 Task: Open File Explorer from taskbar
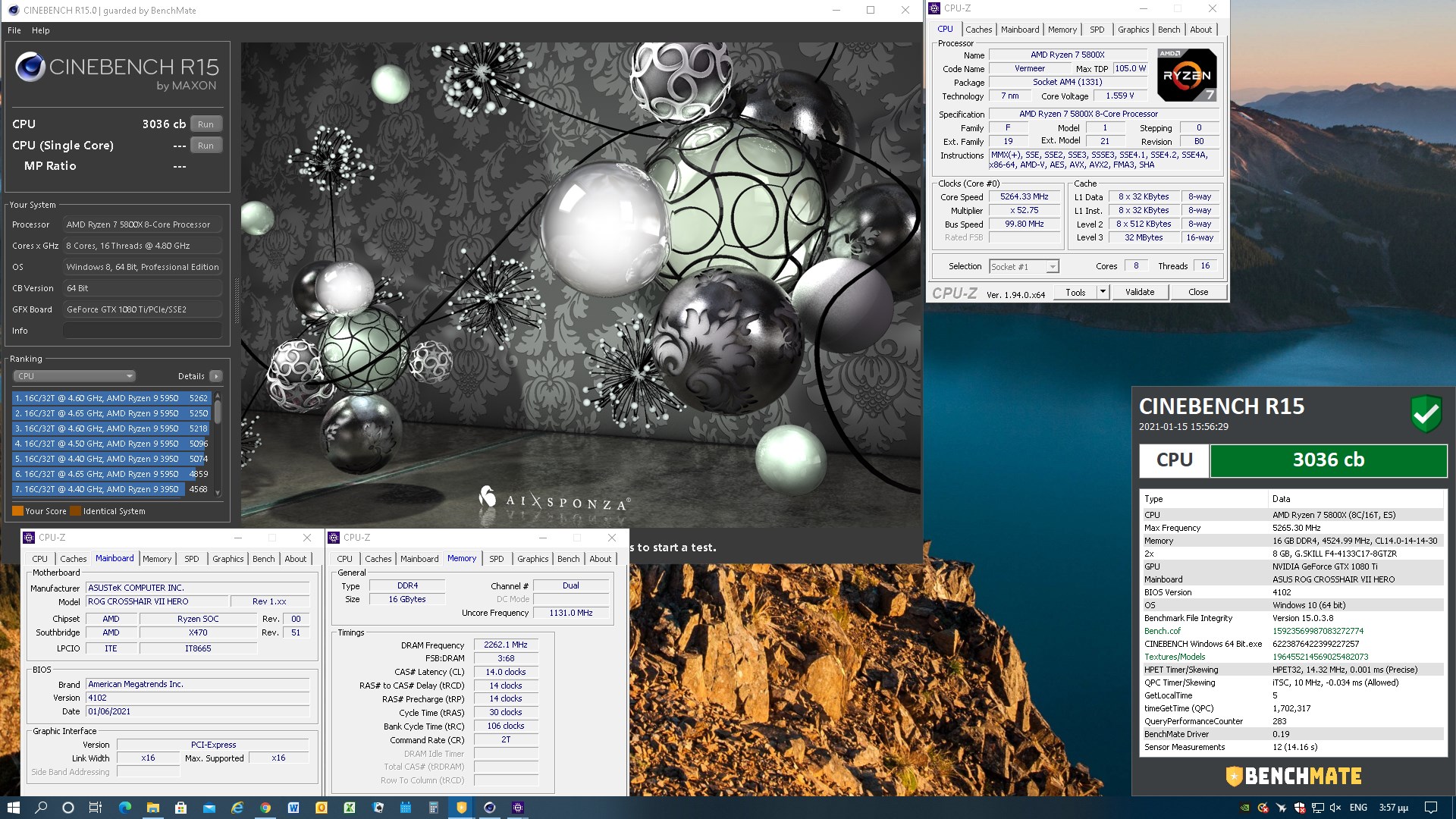(153, 808)
